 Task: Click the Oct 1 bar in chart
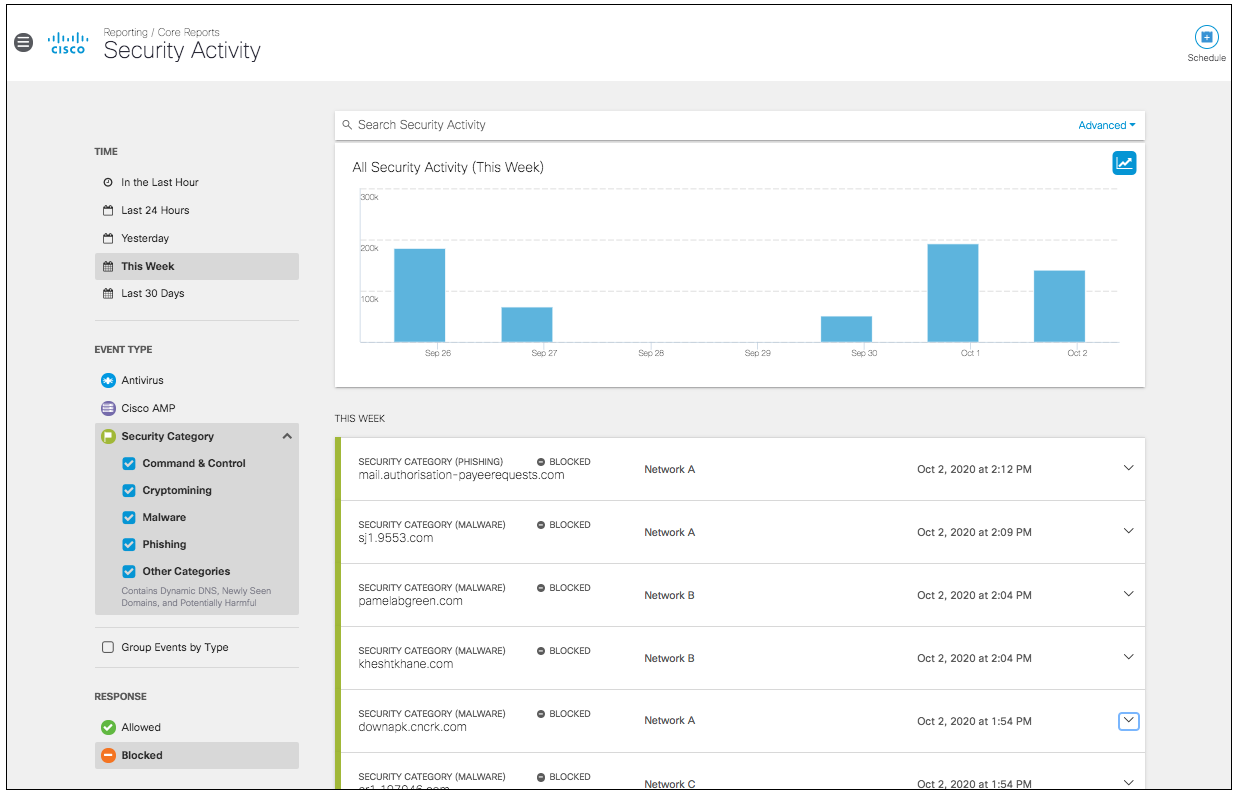(x=953, y=293)
